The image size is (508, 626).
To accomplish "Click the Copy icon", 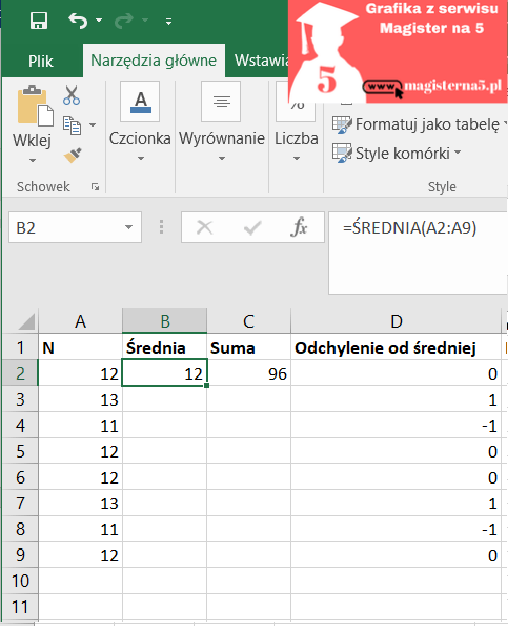I will click(72, 125).
